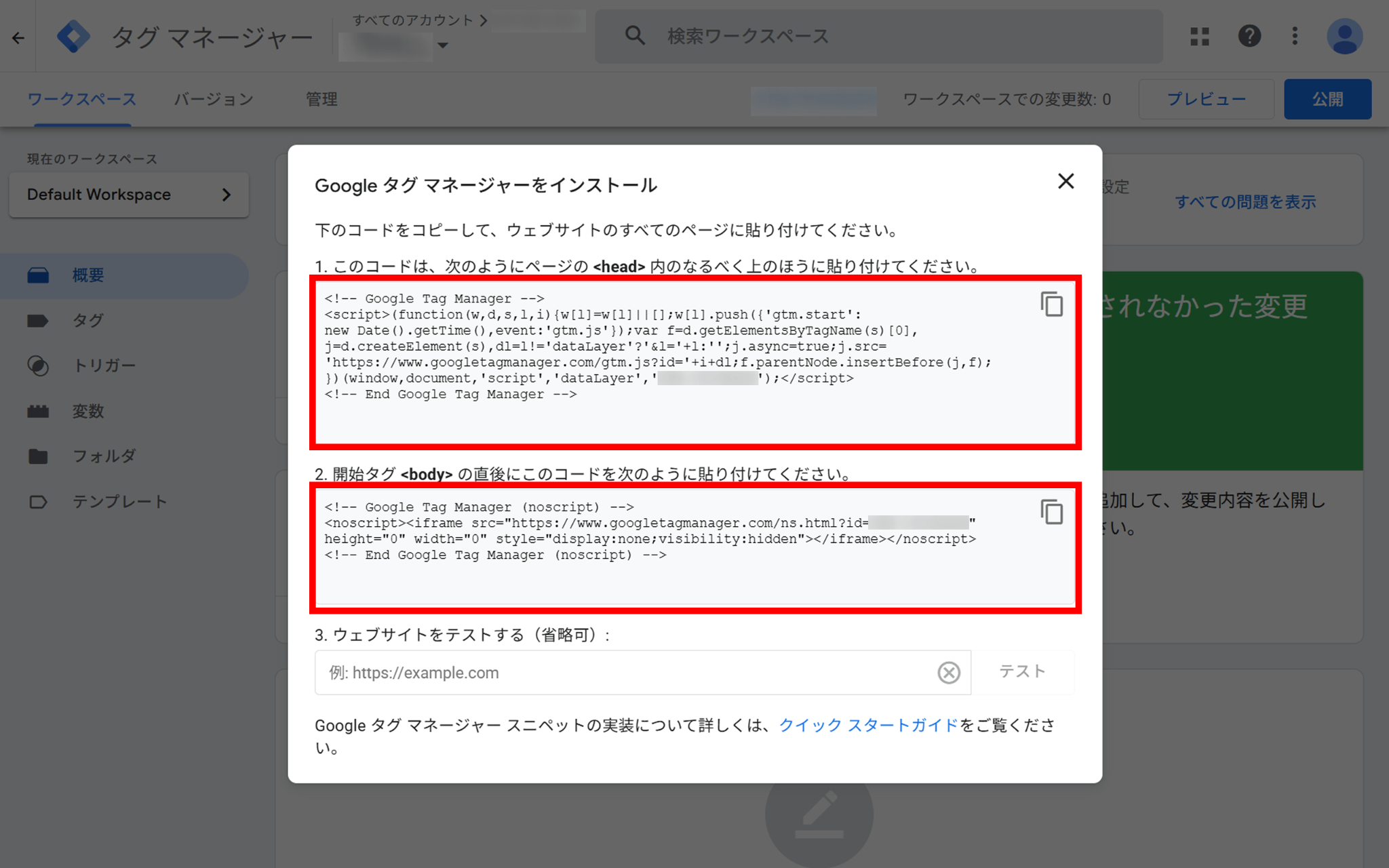Expand the container selector dropdown arrow
The width and height of the screenshot is (1389, 868).
click(443, 45)
